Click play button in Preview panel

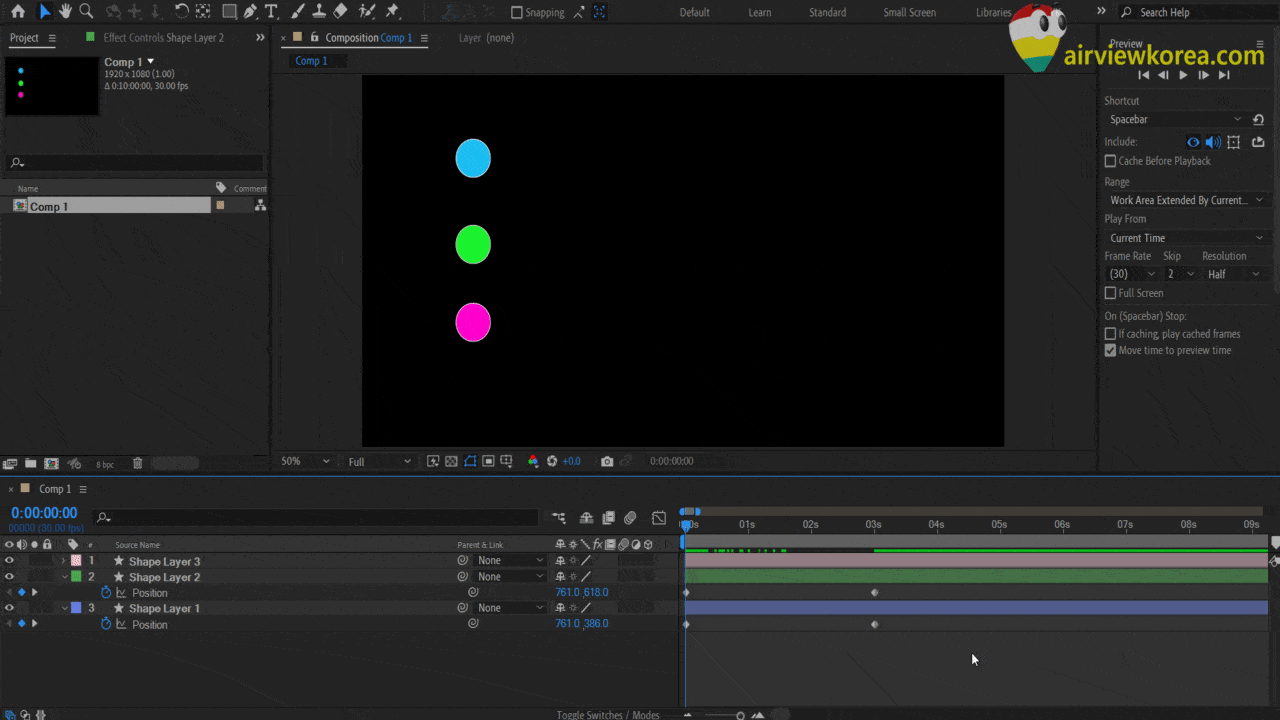[1184, 75]
